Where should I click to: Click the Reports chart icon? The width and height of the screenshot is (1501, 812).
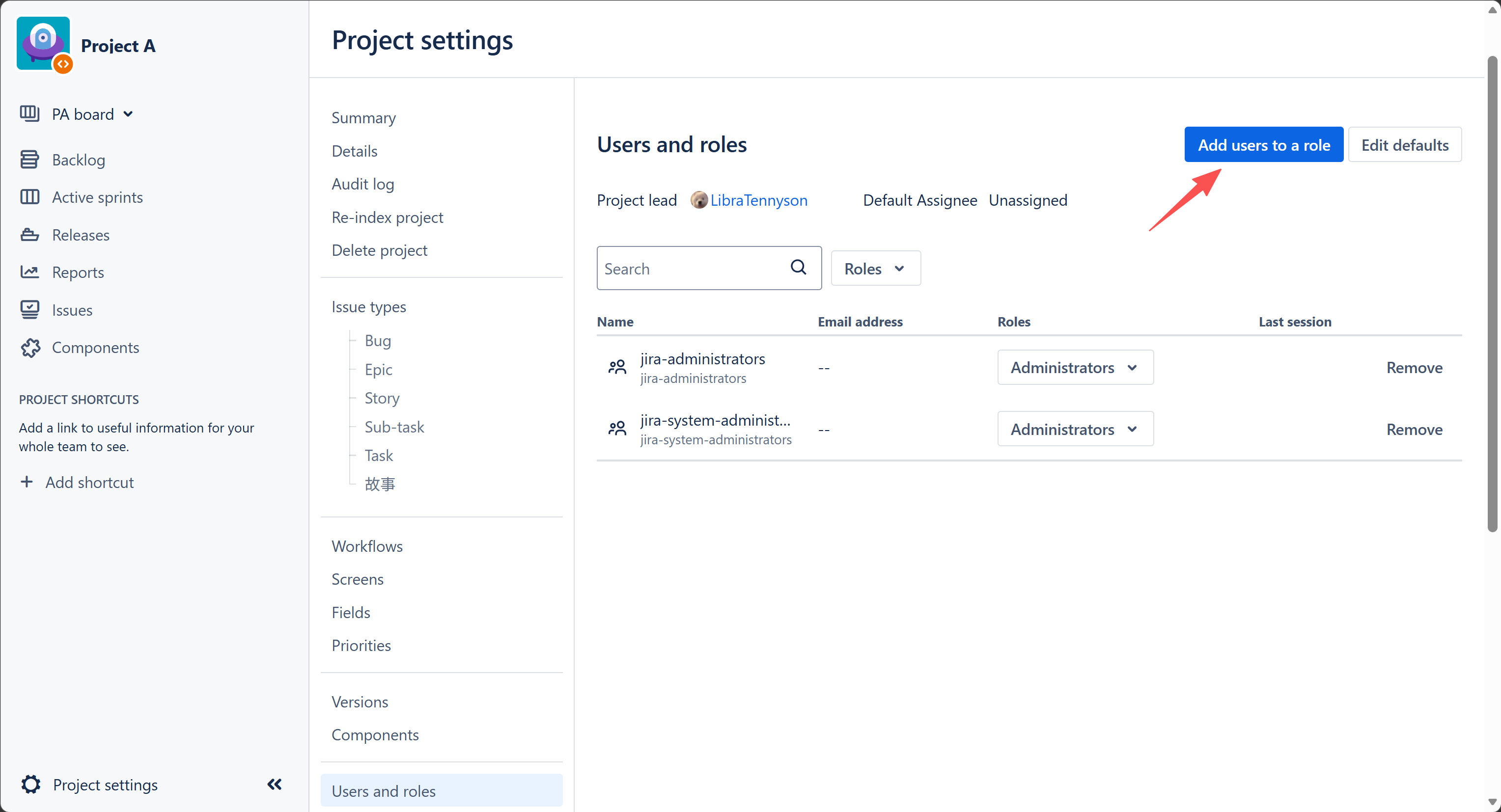(x=30, y=272)
